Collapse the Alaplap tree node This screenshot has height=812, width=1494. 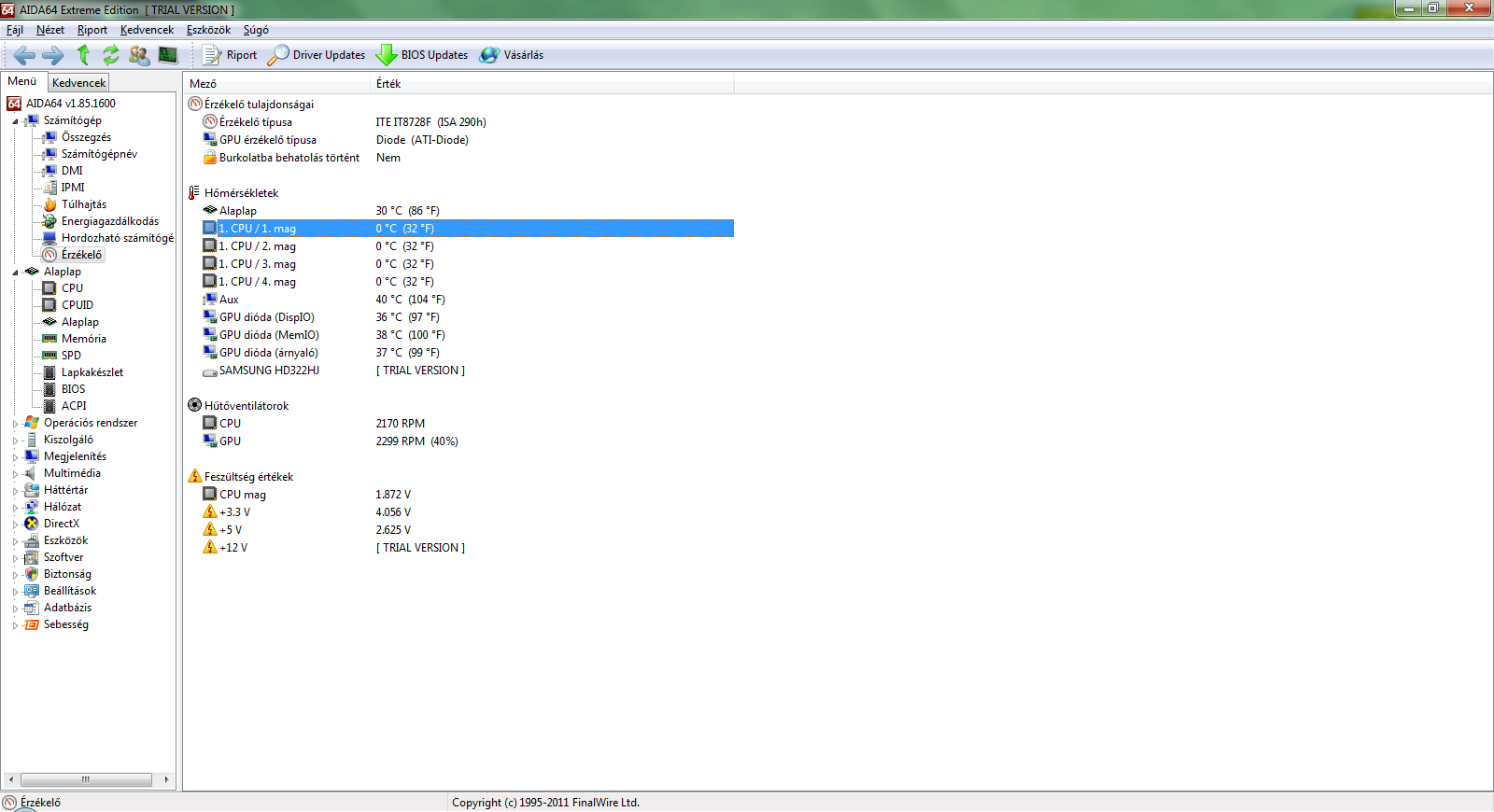(15, 273)
